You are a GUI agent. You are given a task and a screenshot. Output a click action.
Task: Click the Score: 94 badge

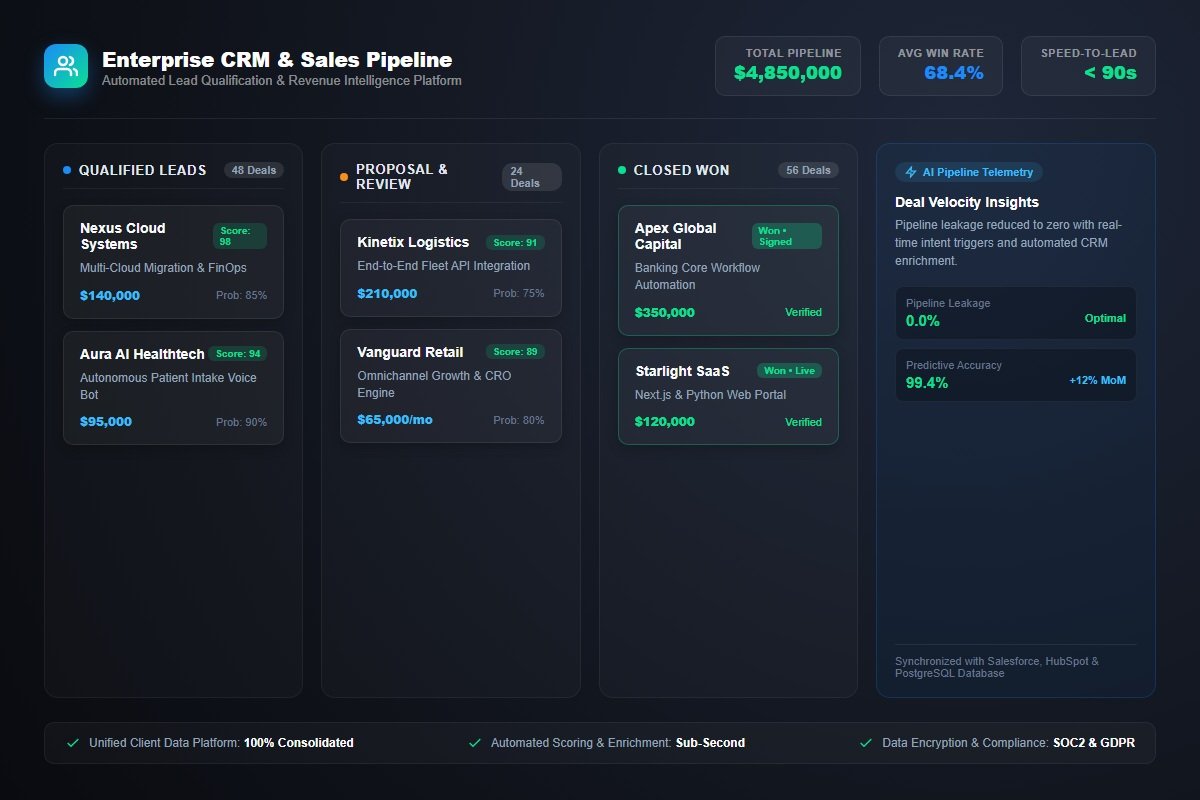click(x=238, y=354)
